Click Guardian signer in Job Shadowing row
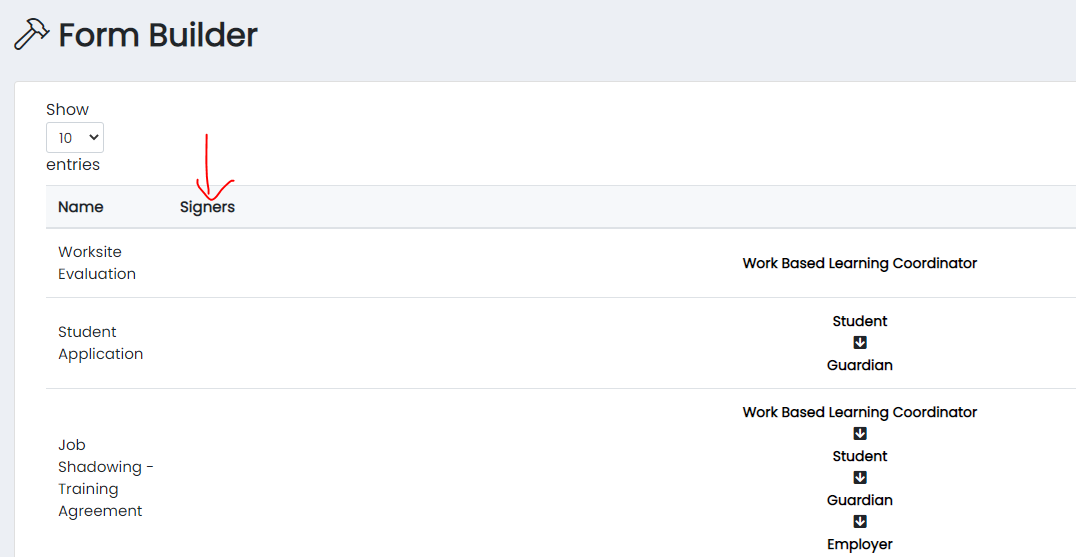 point(860,500)
